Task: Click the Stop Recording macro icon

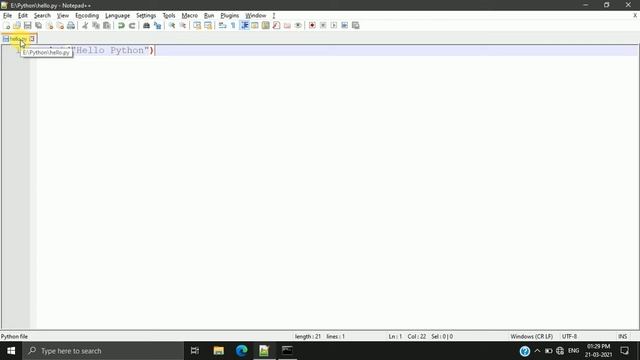Action: tap(323, 25)
